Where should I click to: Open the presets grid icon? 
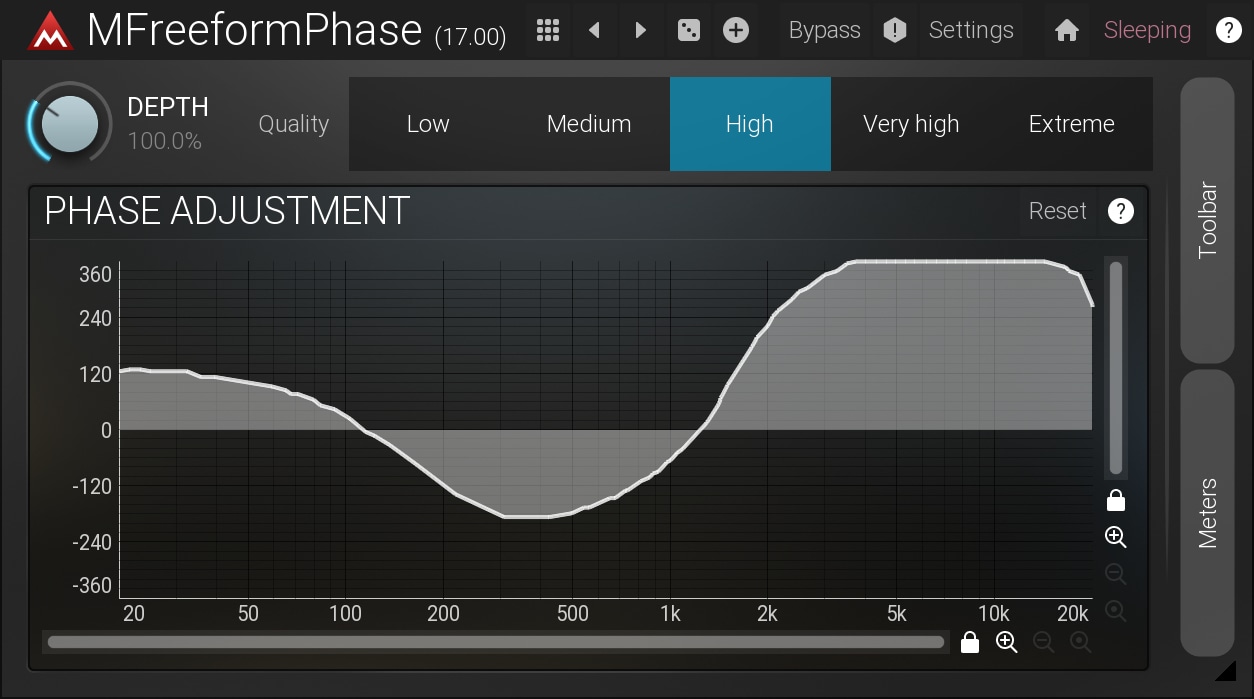[547, 30]
